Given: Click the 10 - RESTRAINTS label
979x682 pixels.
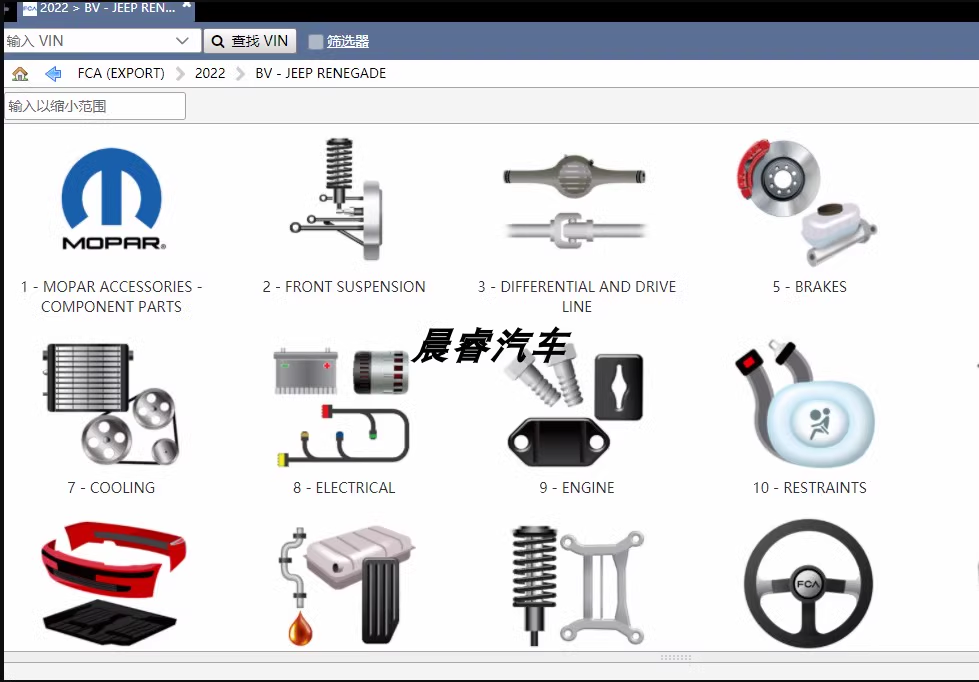Looking at the screenshot, I should coord(810,488).
